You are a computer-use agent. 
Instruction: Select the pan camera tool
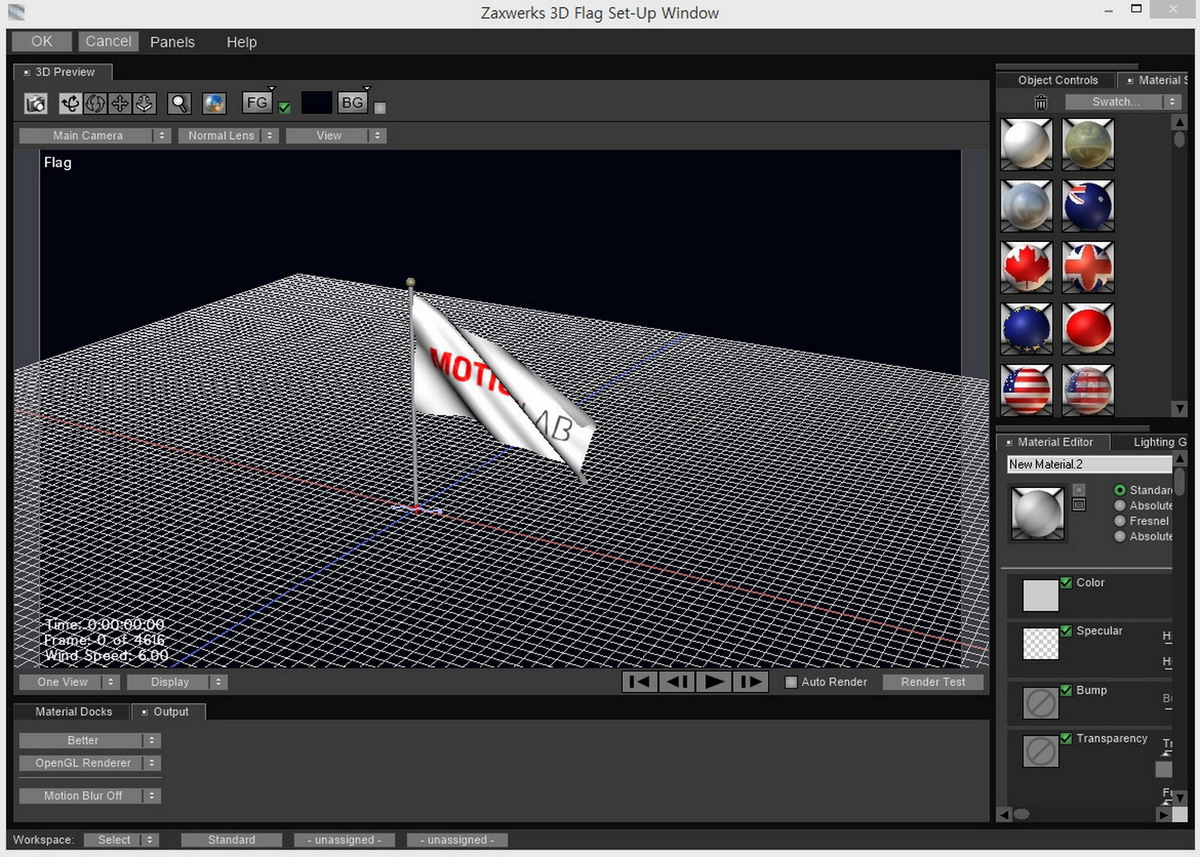120,103
